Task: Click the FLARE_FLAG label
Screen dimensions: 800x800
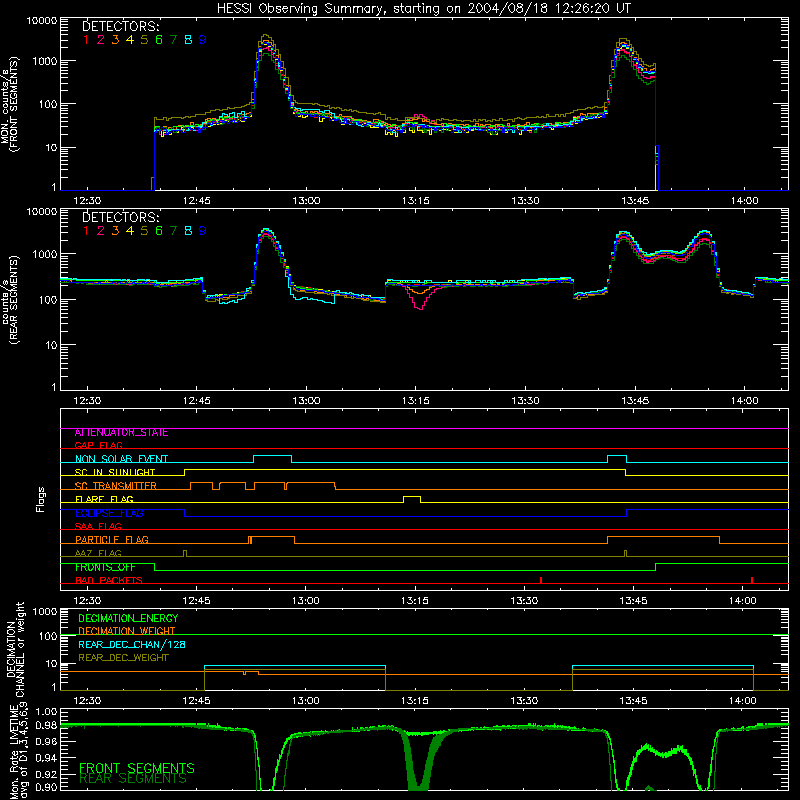Action: pyautogui.click(x=104, y=499)
